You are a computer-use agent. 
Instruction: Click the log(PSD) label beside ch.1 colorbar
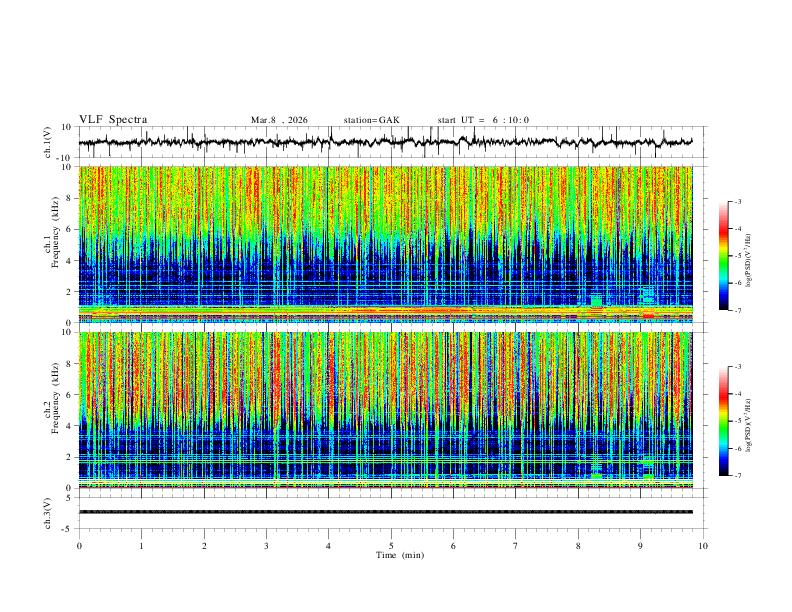[749, 259]
